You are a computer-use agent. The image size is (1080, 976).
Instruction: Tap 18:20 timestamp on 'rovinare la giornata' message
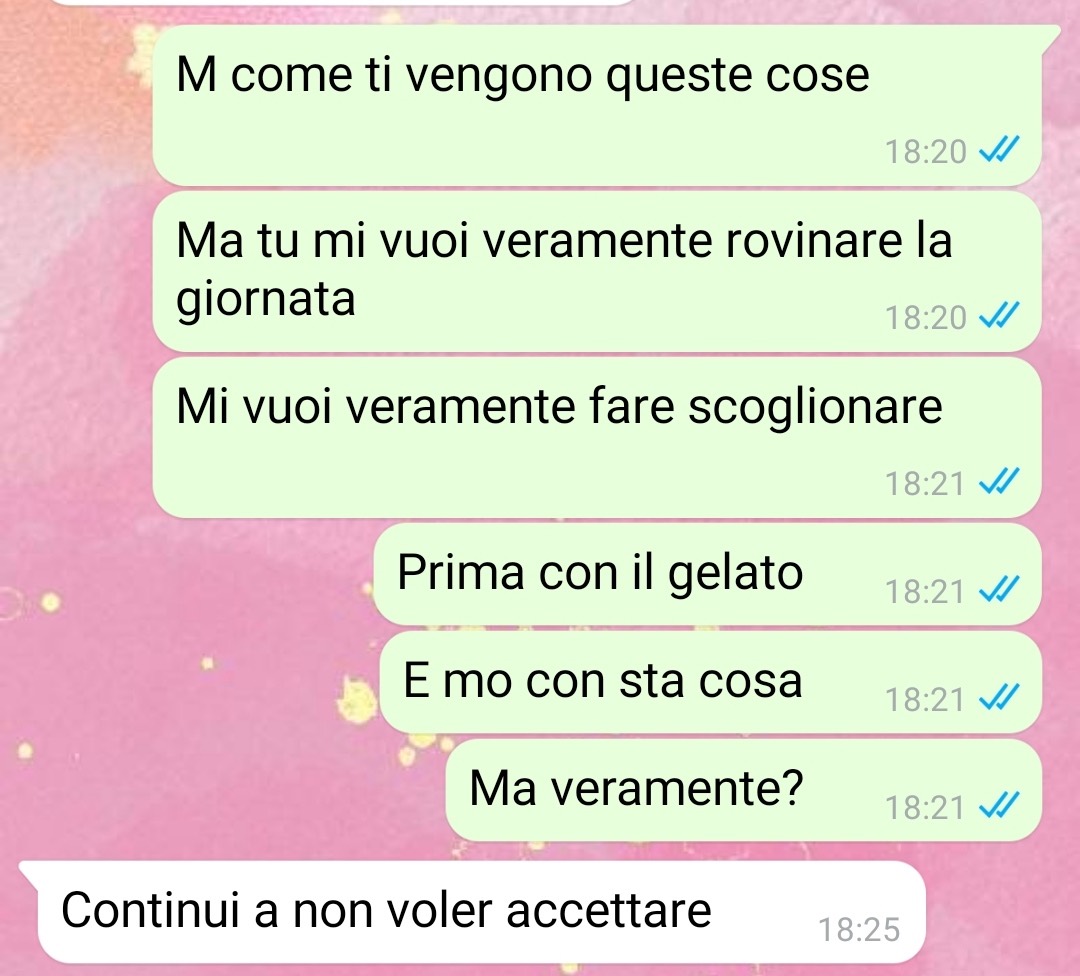(x=925, y=317)
